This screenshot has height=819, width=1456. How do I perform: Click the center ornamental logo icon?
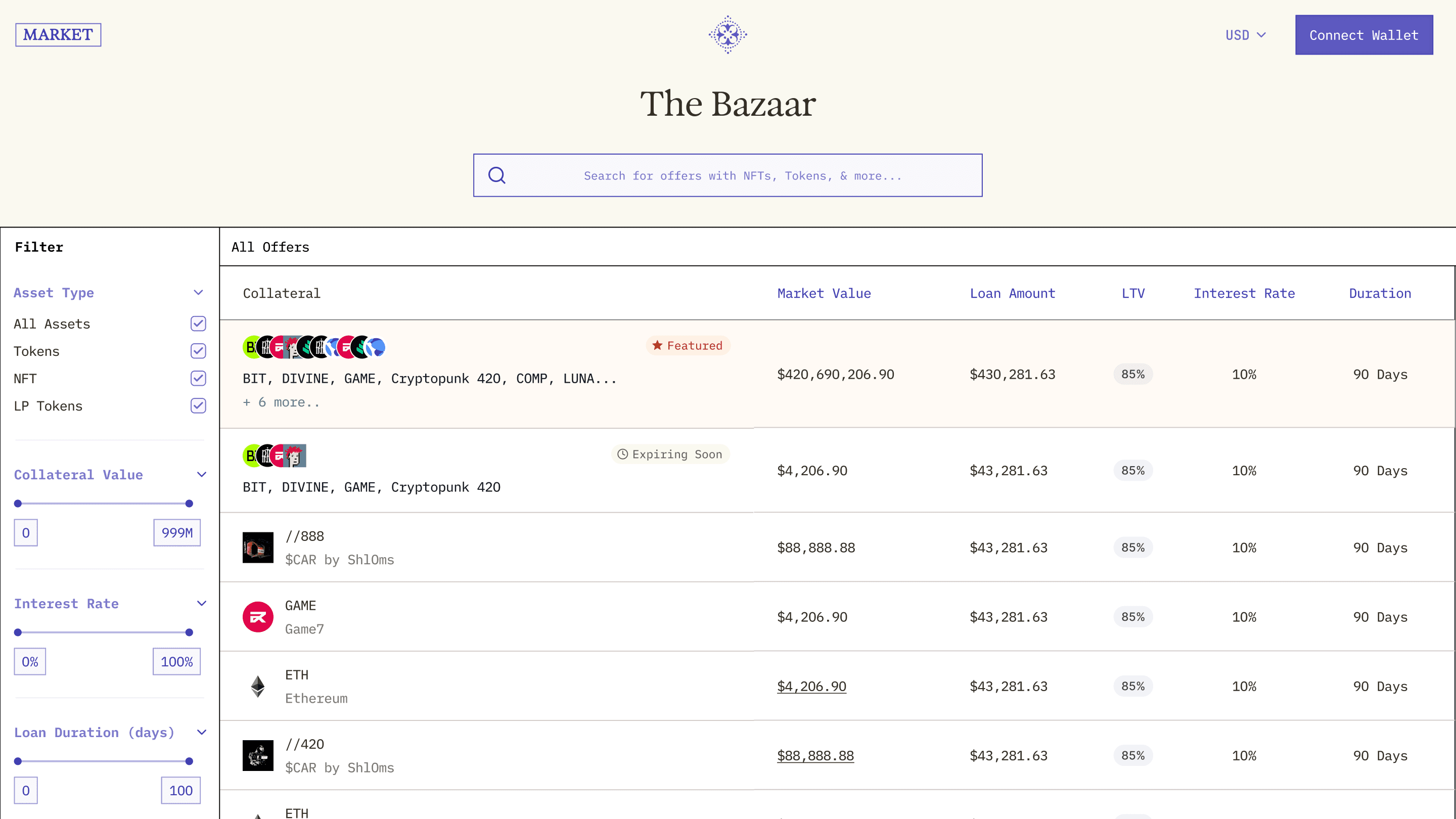727,34
